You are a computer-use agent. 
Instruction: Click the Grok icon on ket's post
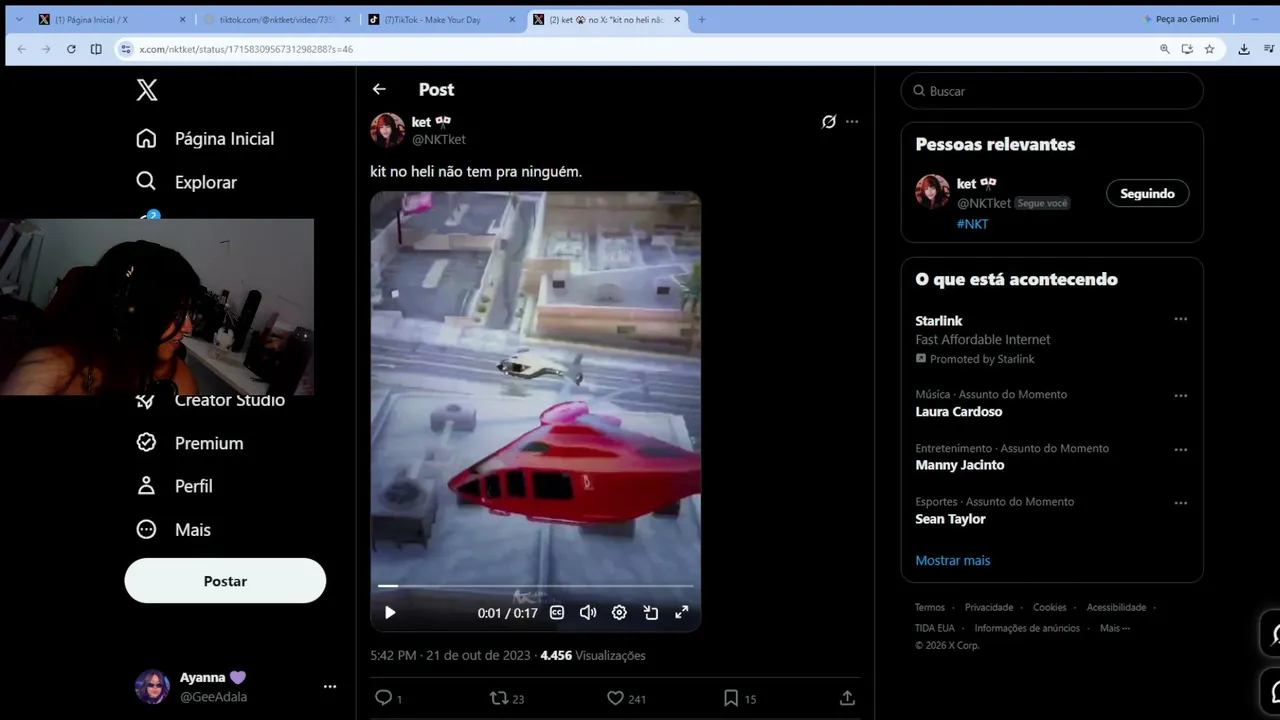point(829,122)
